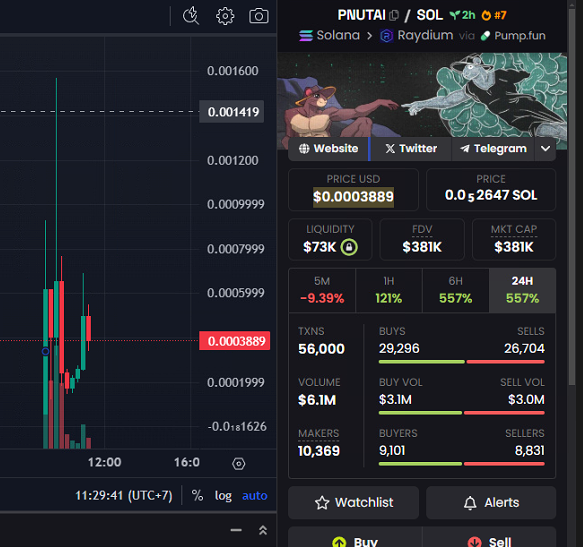Screen dimensions: 583x547
Task: Take chart snapshot with camera icon
Action: click(259, 16)
